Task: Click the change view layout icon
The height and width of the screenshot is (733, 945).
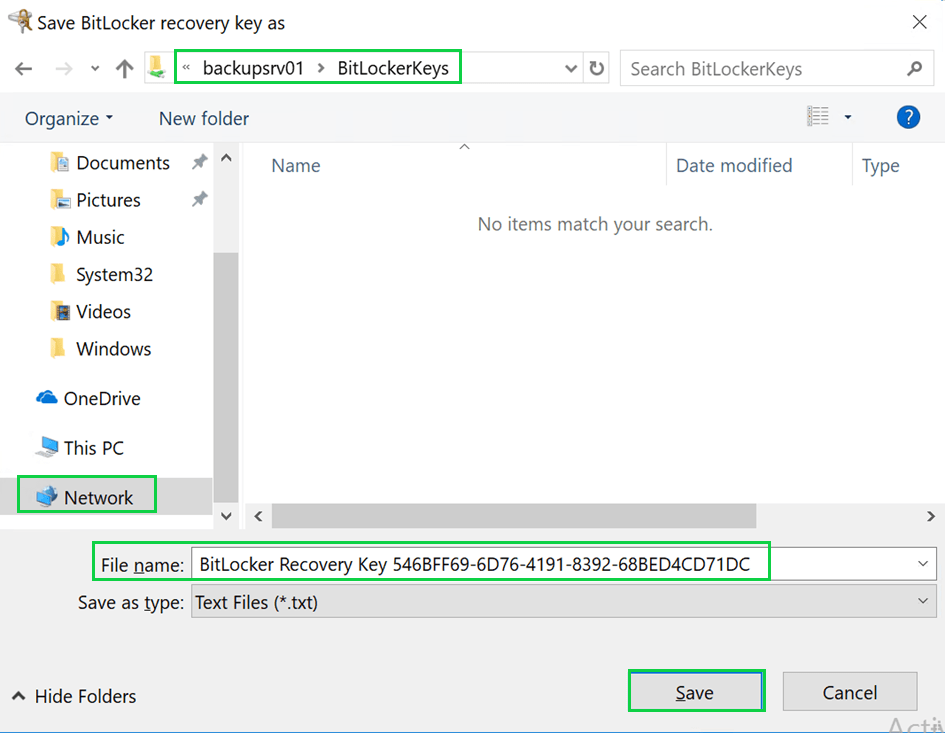Action: [818, 117]
